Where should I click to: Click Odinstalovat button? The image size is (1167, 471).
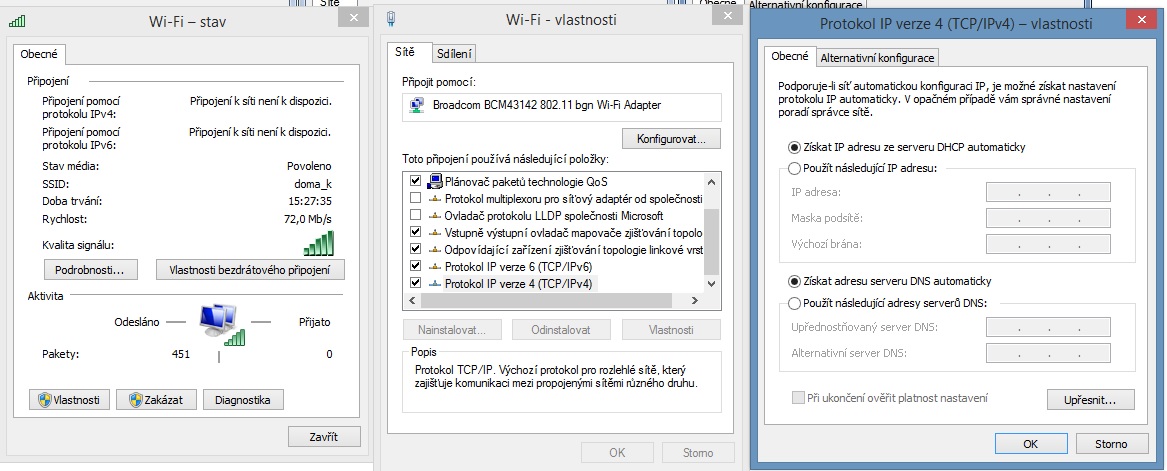pos(561,330)
